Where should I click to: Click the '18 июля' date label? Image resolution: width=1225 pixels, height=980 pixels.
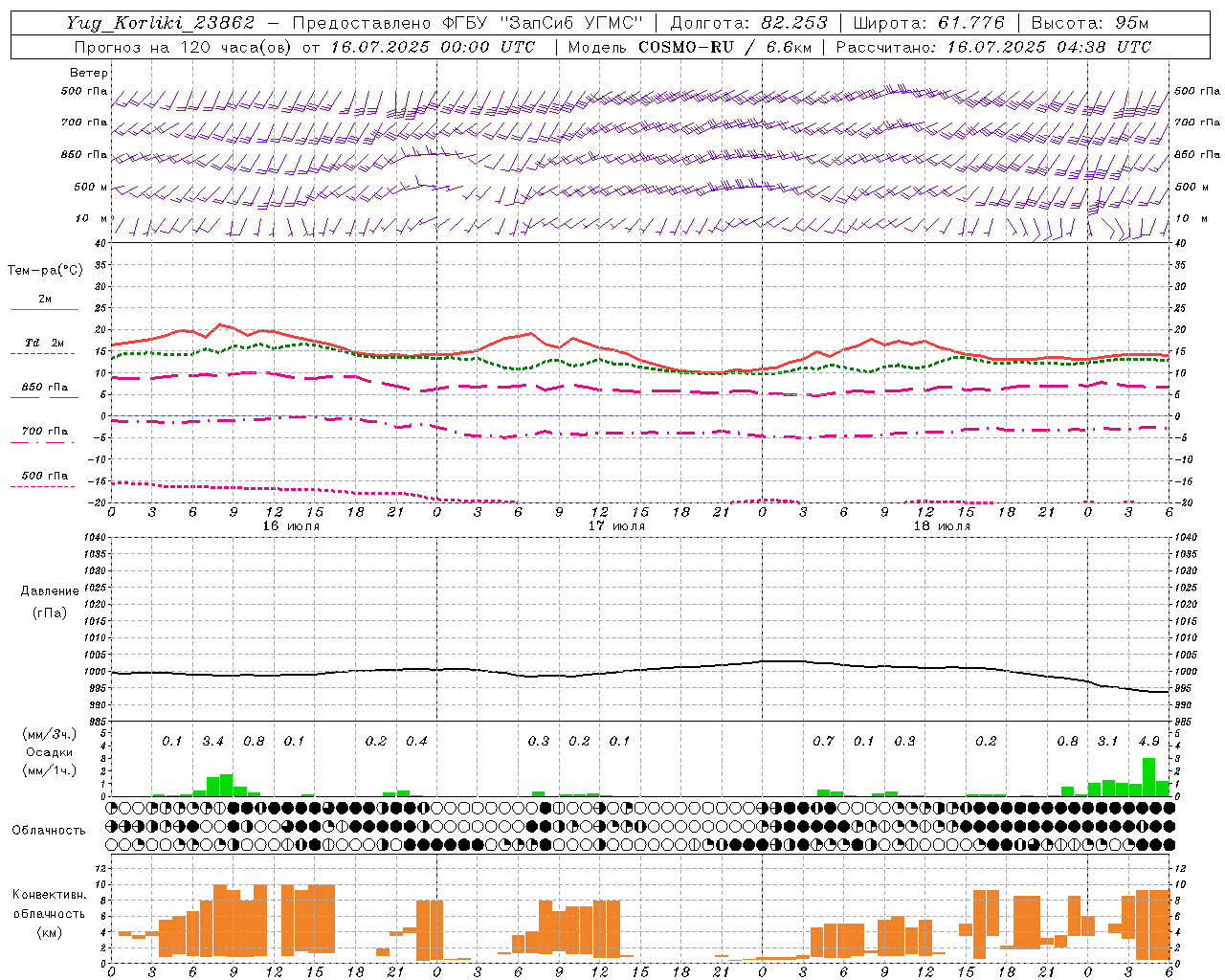[x=942, y=526]
